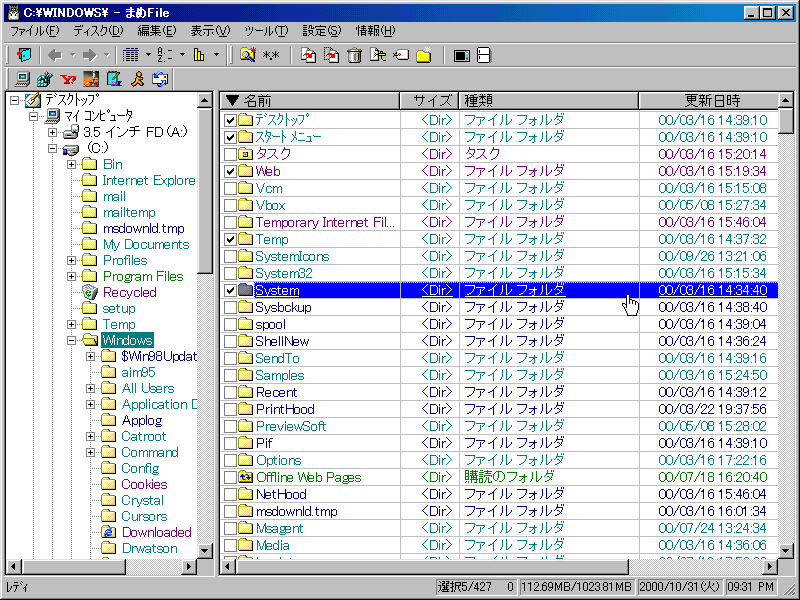Open the sort order dropdown arrow
The width and height of the screenshot is (800, 600).
pyautogui.click(x=182, y=55)
